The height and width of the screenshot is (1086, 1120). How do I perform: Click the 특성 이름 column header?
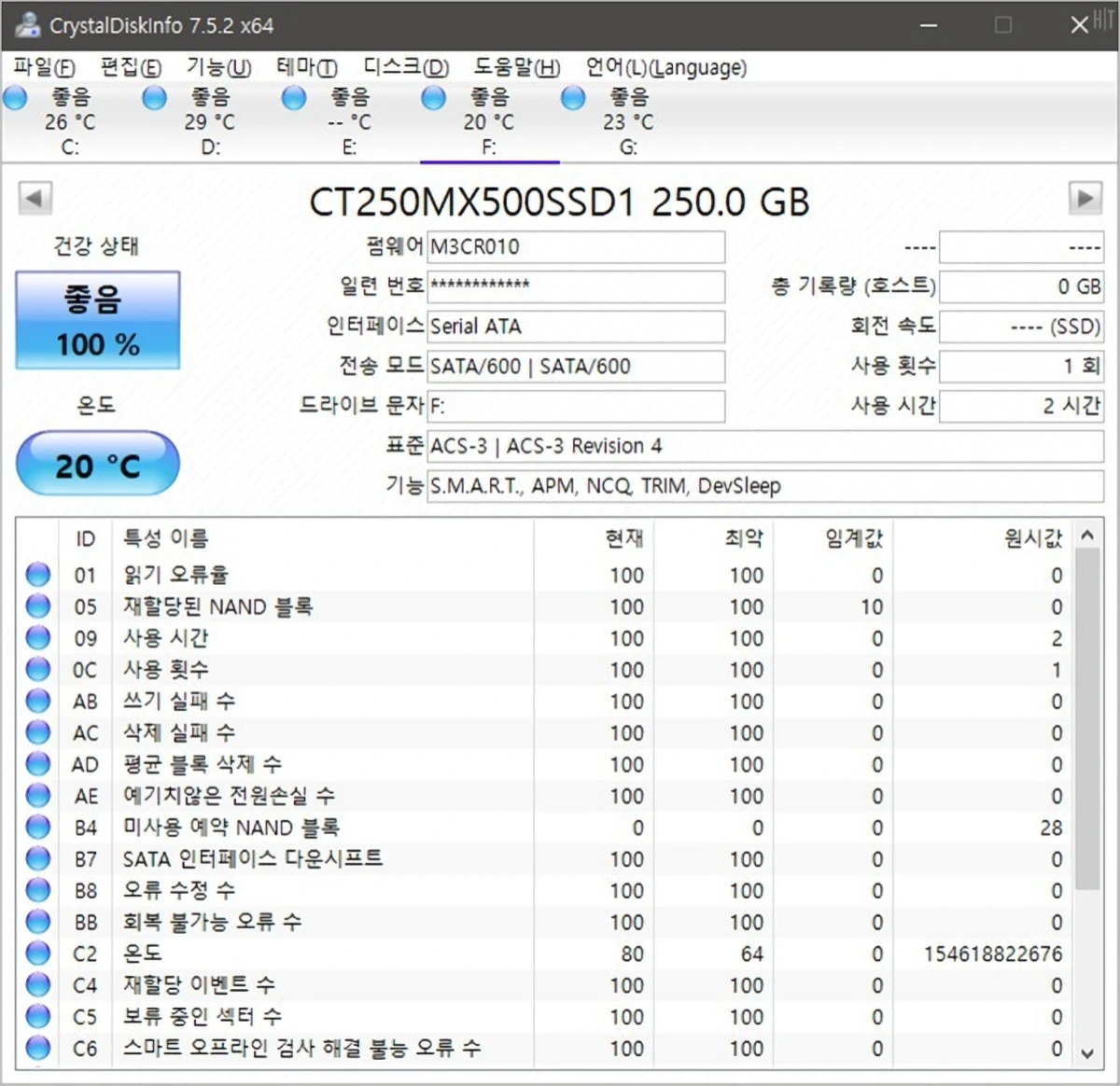pyautogui.click(x=322, y=538)
